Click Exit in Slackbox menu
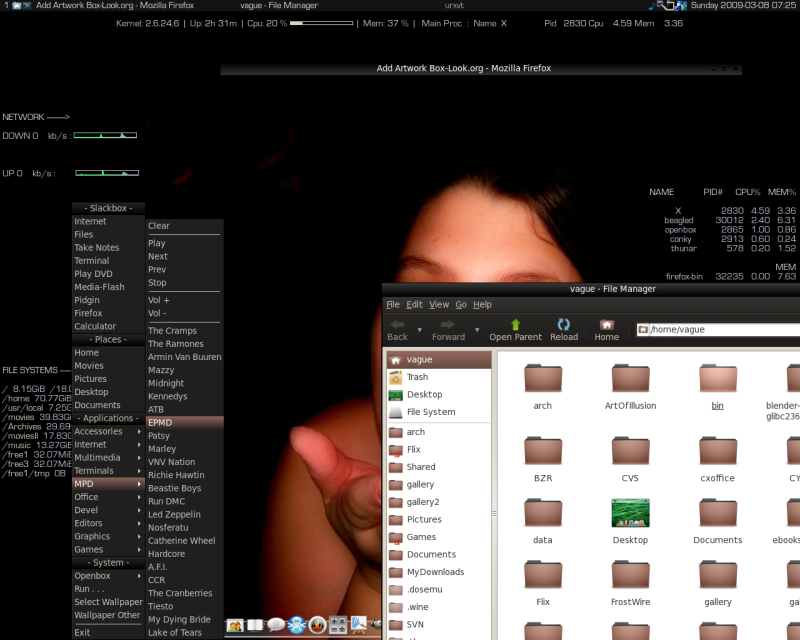 click(108, 632)
